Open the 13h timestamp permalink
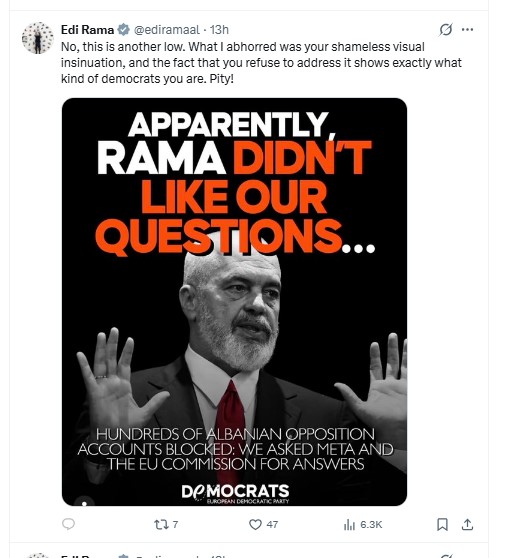This screenshot has width=507, height=558. point(219,30)
